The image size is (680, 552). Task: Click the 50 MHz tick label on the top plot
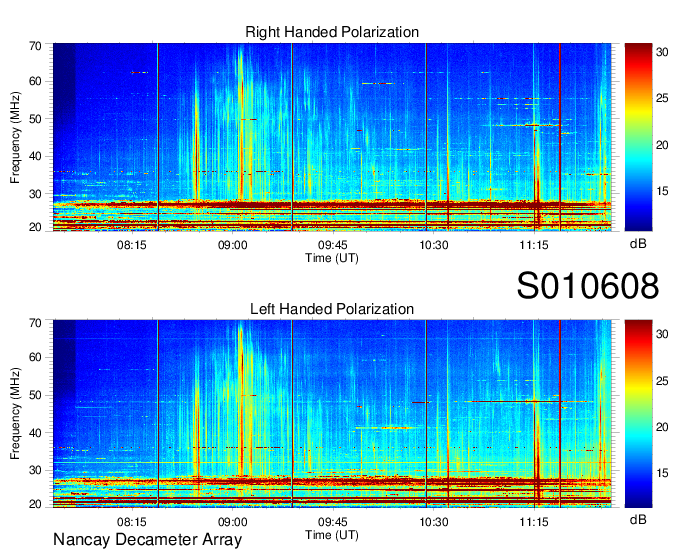click(36, 119)
